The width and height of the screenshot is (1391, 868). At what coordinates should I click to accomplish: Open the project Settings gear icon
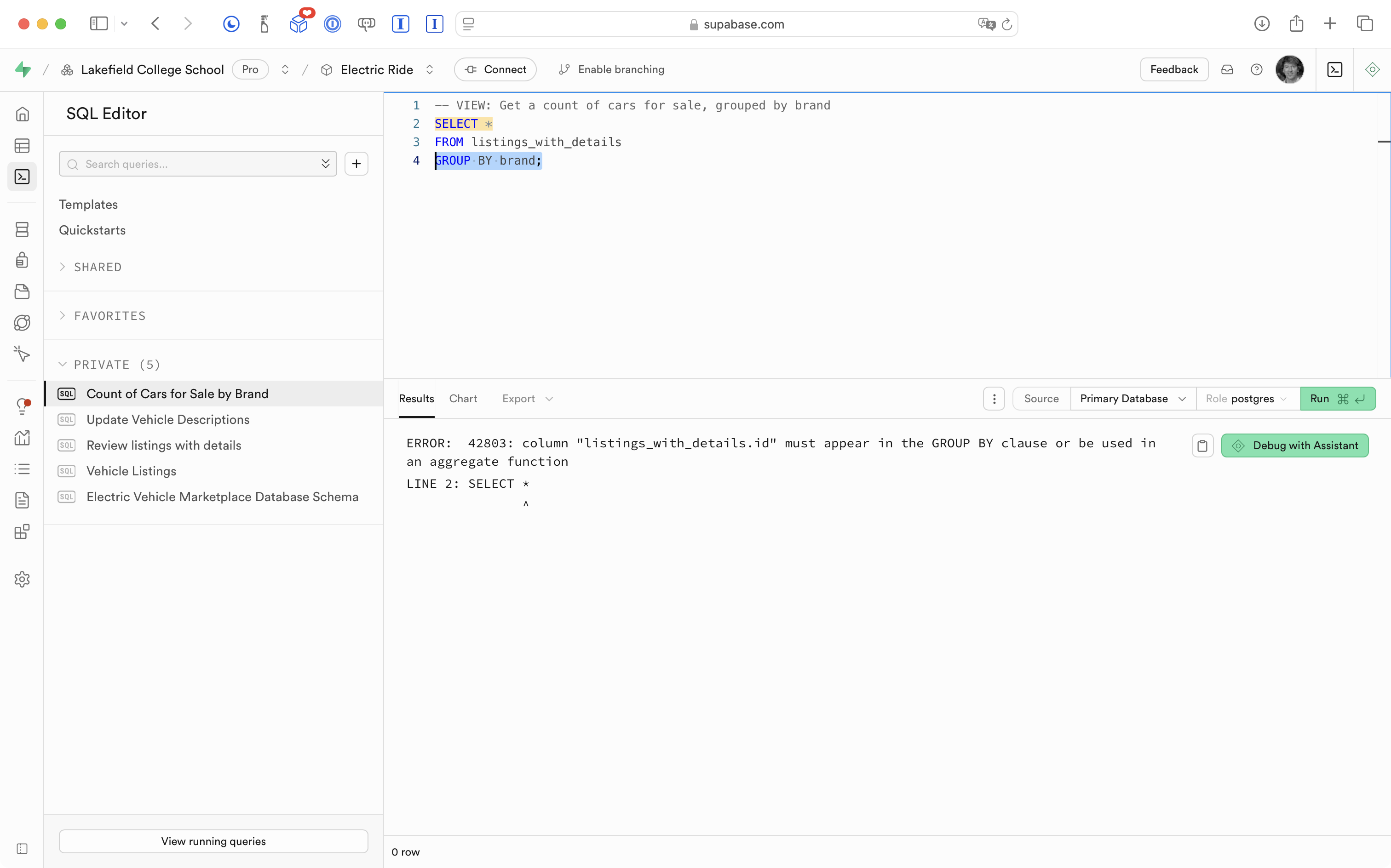click(x=22, y=579)
